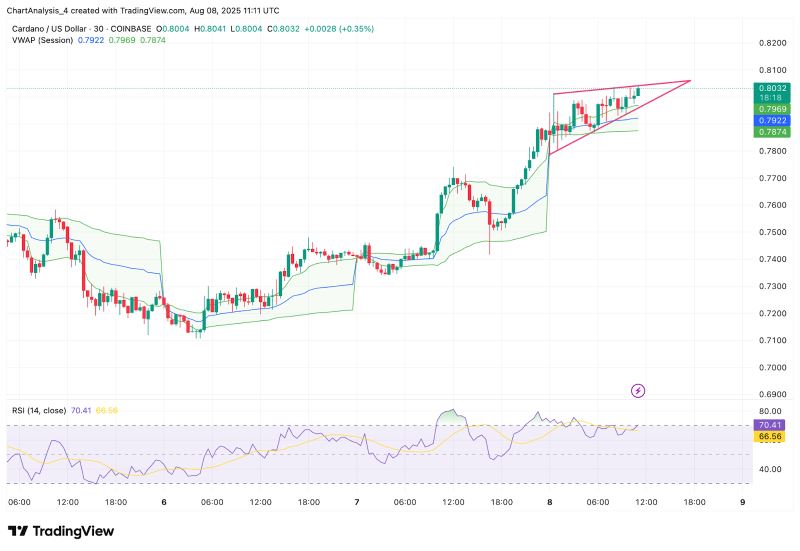Click the 0.6900 level on price axis
The image size is (800, 551).
coord(770,396)
